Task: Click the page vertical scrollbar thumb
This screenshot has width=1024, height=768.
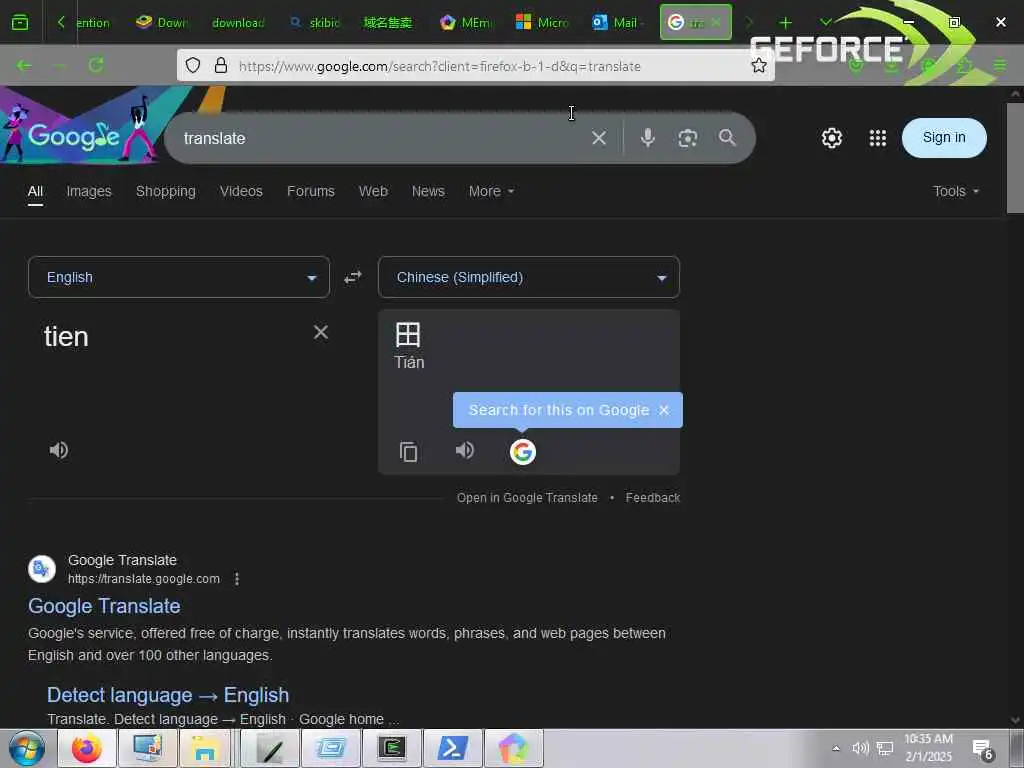Action: tap(1015, 158)
